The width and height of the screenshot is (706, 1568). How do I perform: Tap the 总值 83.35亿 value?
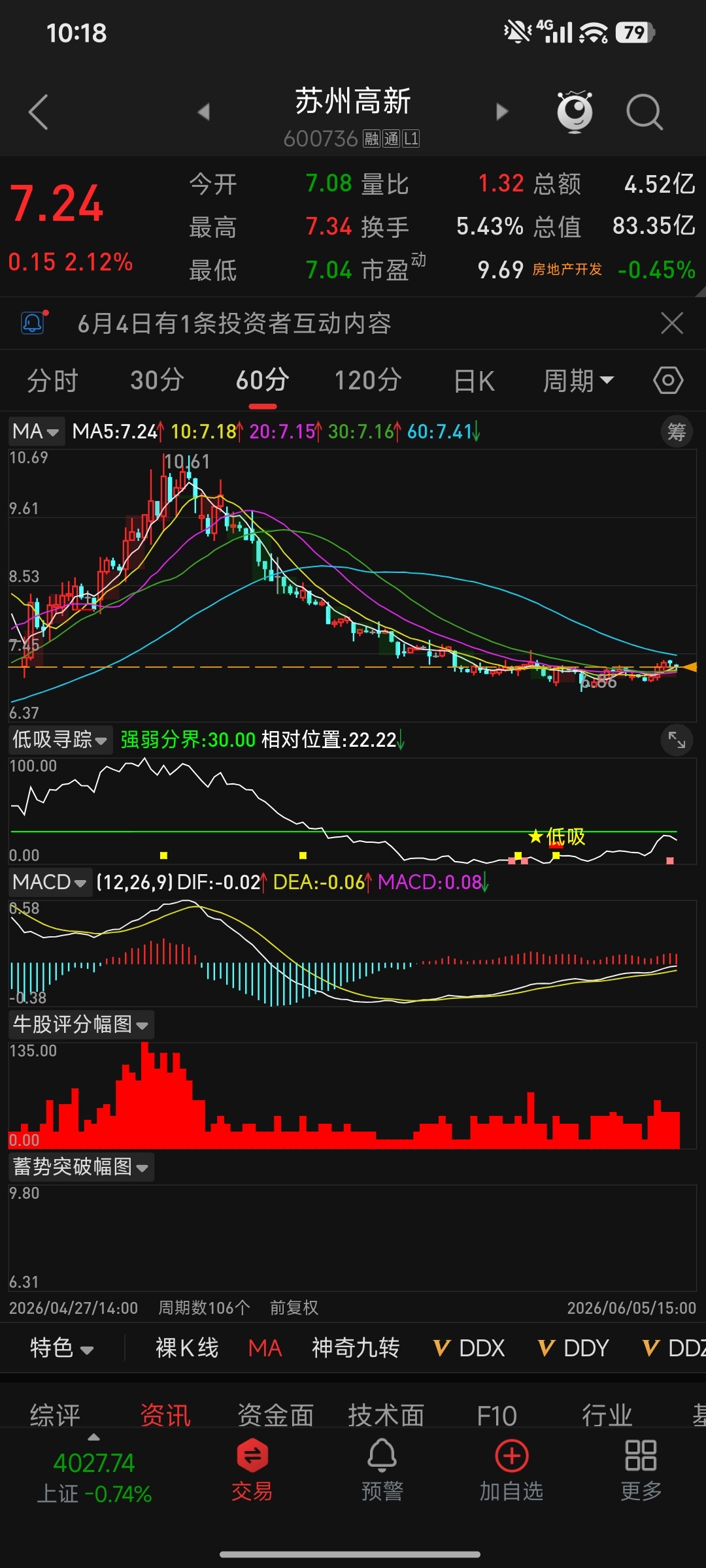[654, 226]
